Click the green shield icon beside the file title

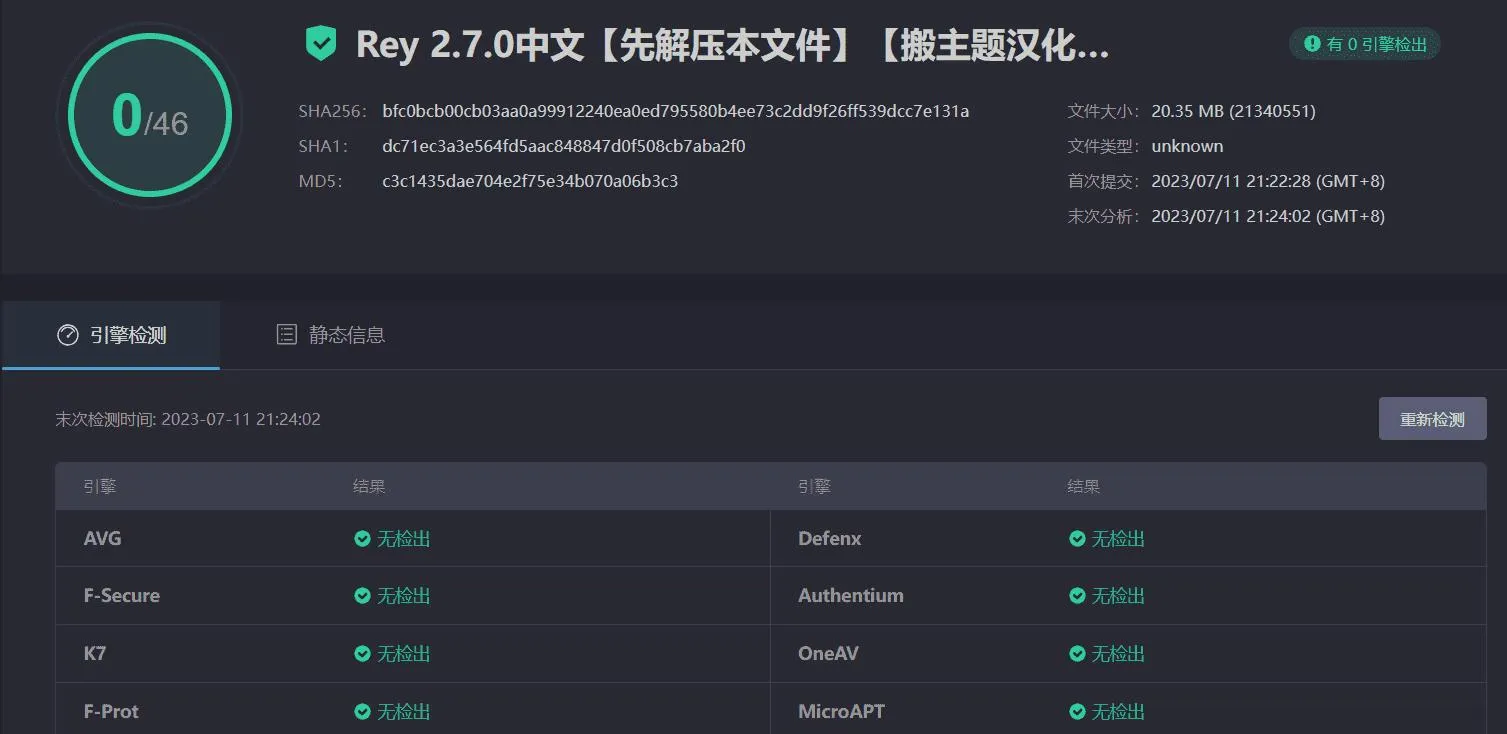[x=321, y=44]
